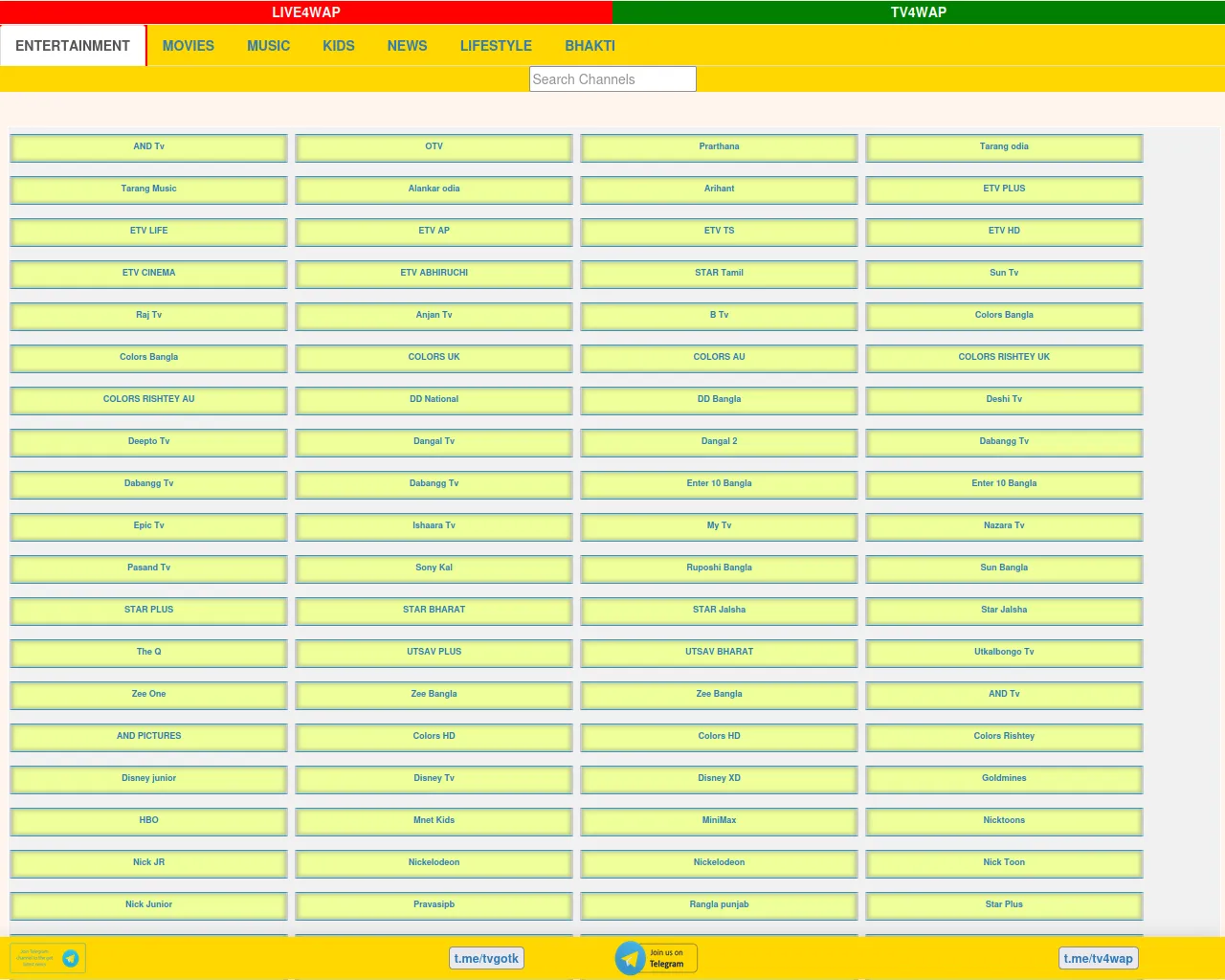This screenshot has height=980, width=1225.
Task: Switch to the ENTERTAINMENT tab
Action: click(73, 46)
